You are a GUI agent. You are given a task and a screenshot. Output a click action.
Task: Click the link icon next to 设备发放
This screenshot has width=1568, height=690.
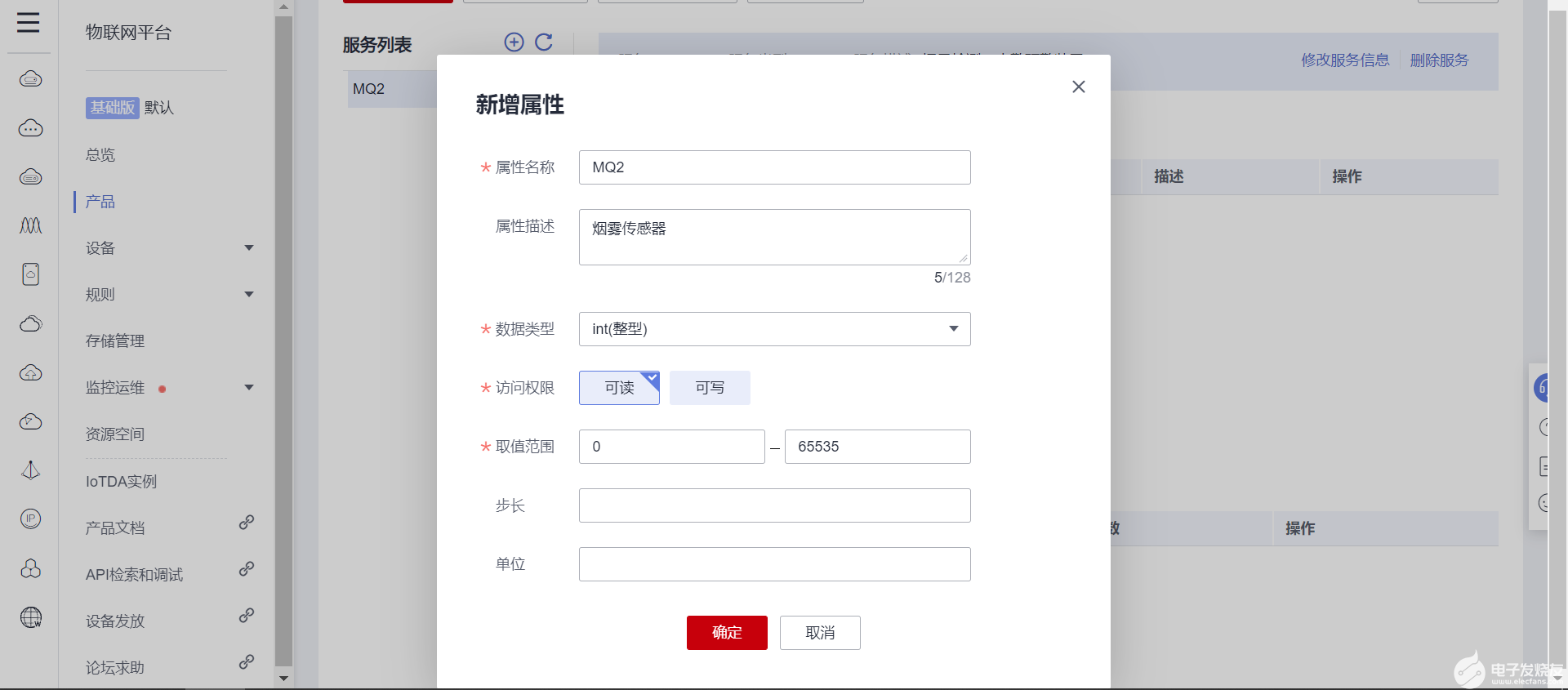(247, 616)
